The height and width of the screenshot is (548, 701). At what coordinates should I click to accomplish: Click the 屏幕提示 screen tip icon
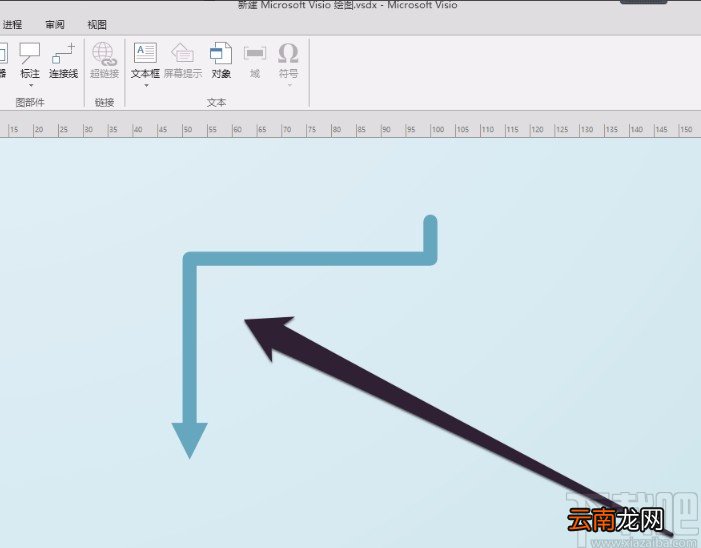(183, 54)
